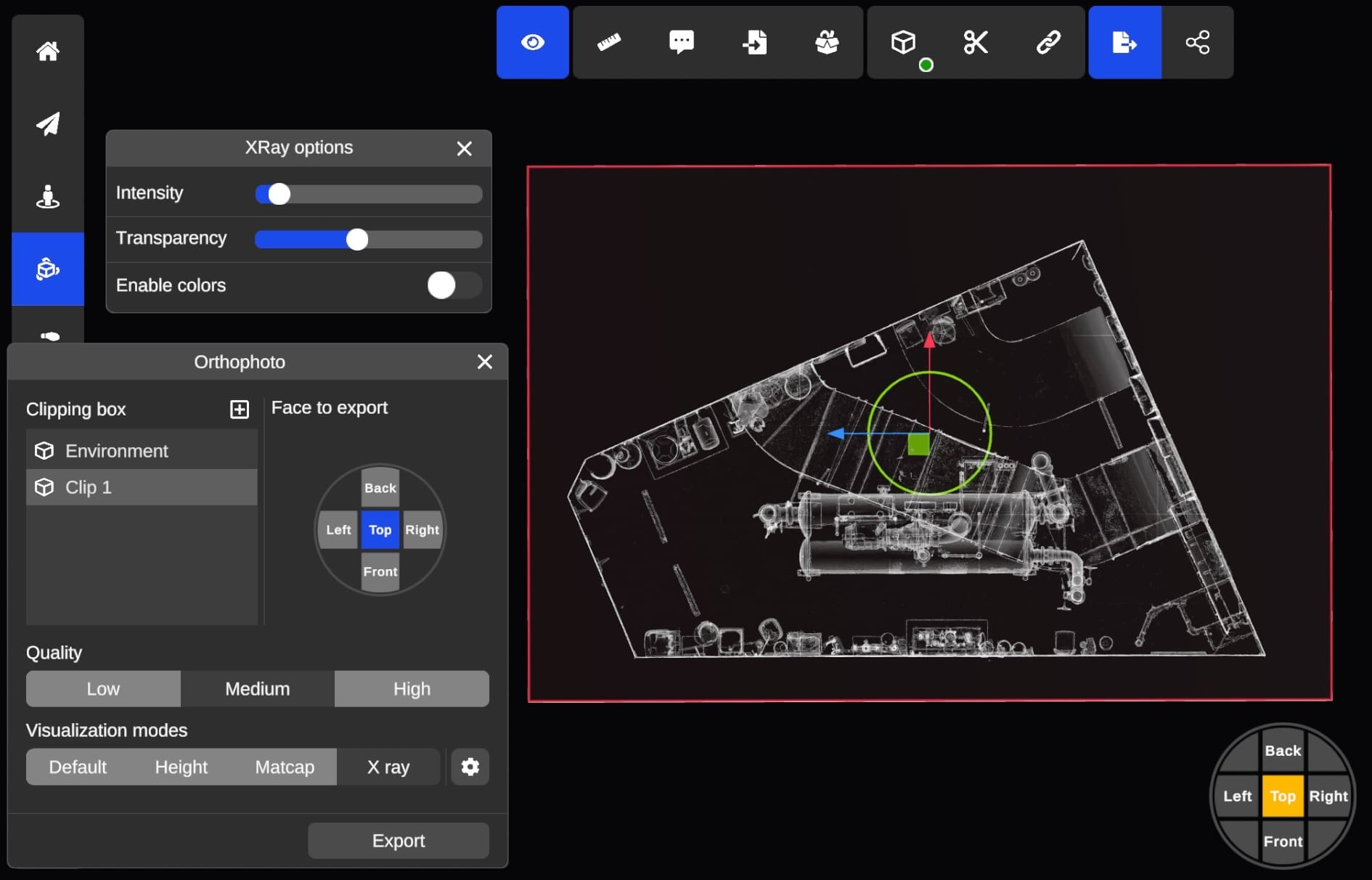Screen dimensions: 1372x880
Task: Add a new clipping box with plus icon
Action: point(239,410)
